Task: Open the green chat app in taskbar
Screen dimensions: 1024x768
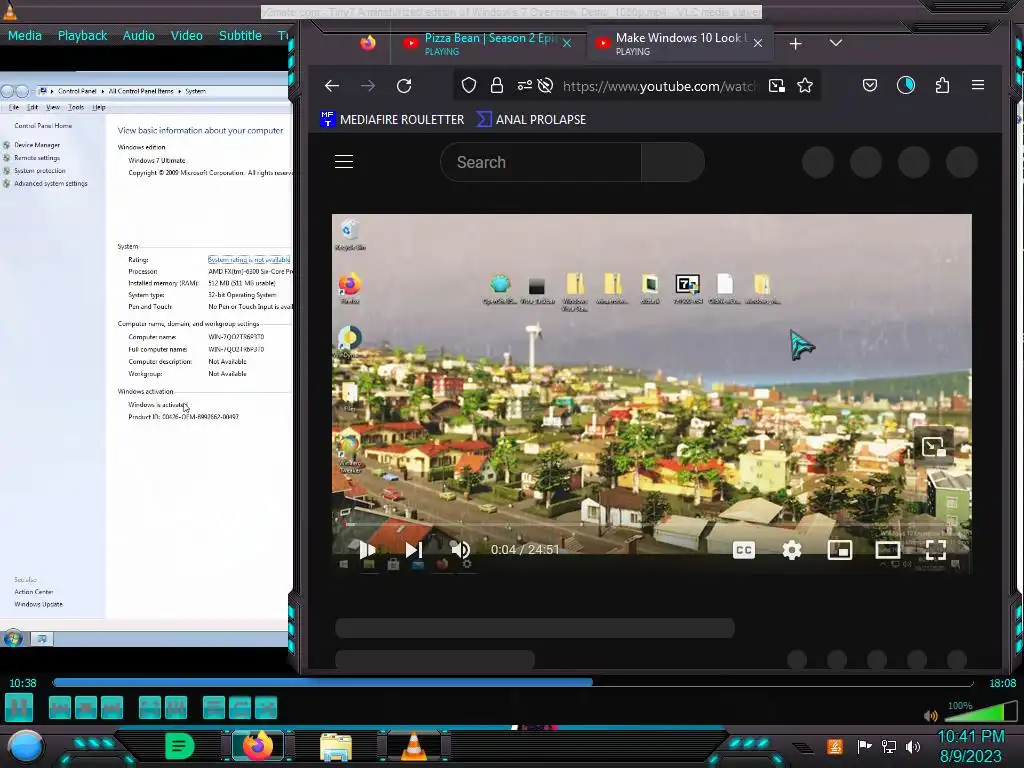Action: tap(179, 746)
